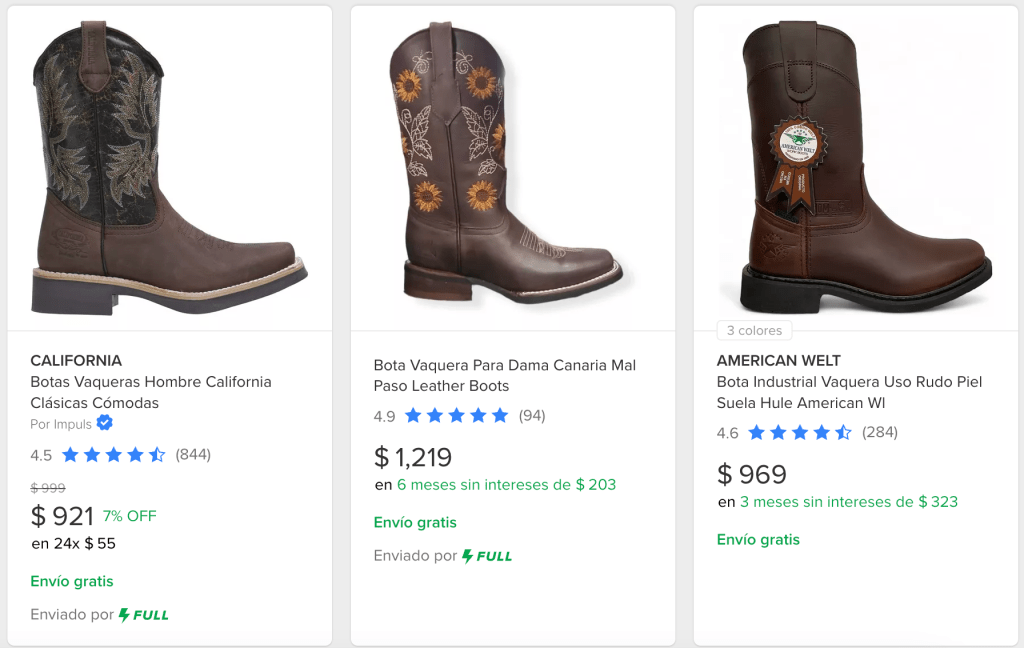Open the Bota Vaquera Para Dama Canaria title
The height and width of the screenshot is (648, 1024).
(505, 375)
